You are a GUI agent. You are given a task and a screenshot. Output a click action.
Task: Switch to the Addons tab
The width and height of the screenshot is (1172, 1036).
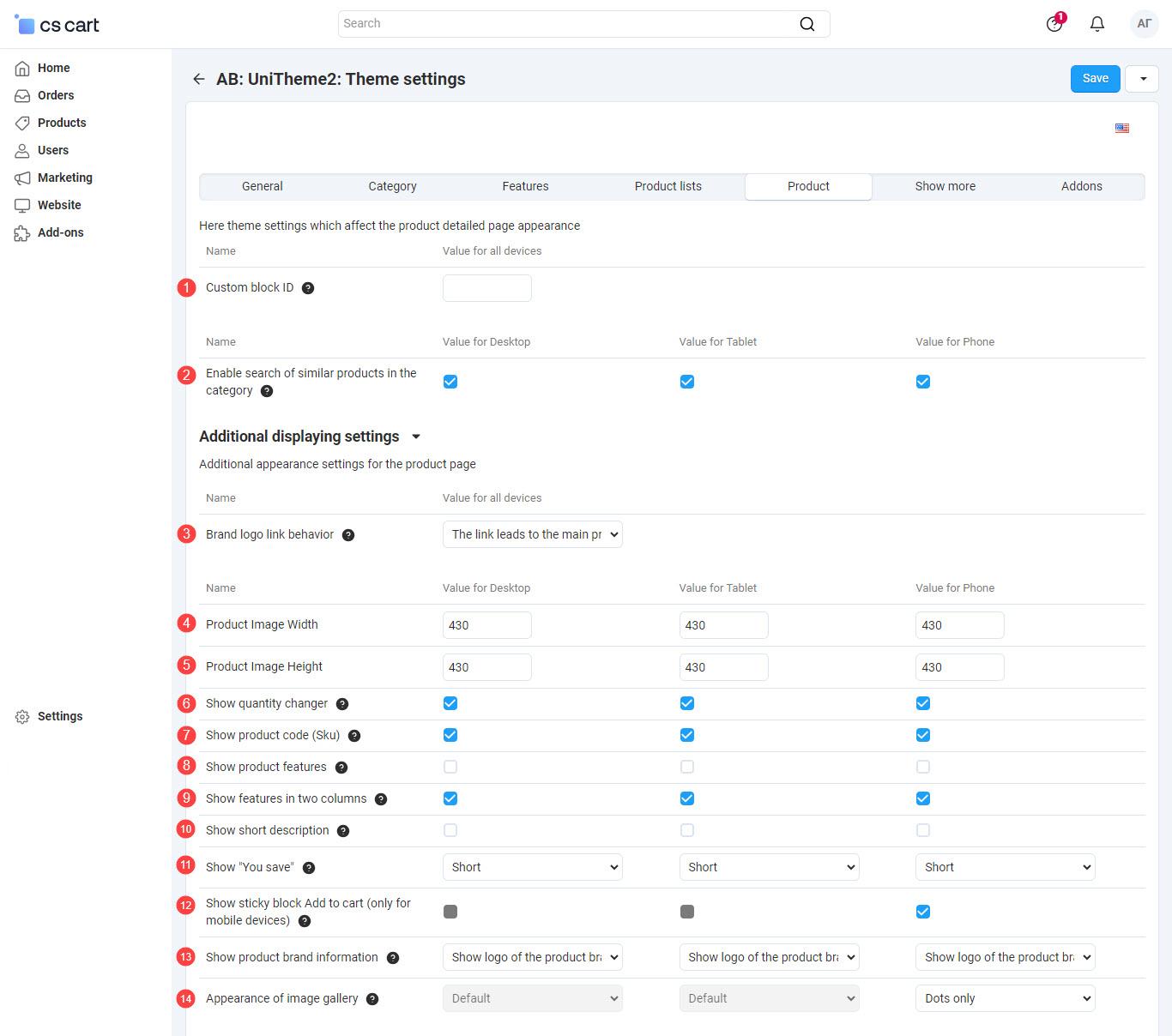[x=1082, y=186]
